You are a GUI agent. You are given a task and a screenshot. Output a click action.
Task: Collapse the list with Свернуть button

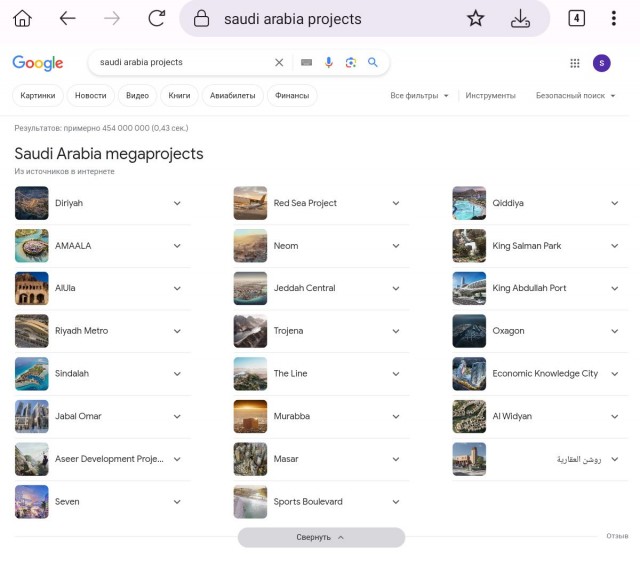(x=321, y=537)
